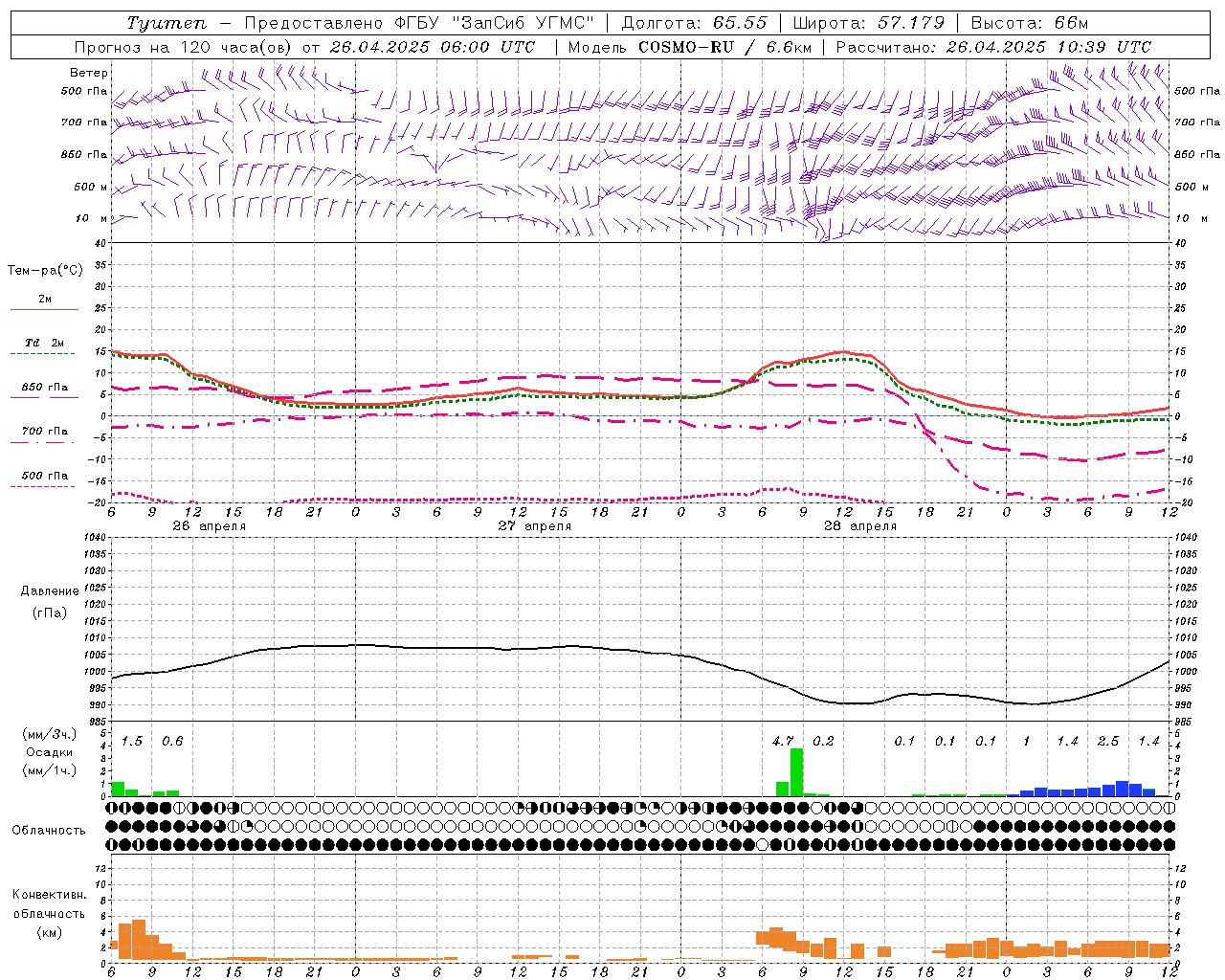Click the date label 28 апреля
This screenshot has height=980, width=1225.
click(859, 526)
